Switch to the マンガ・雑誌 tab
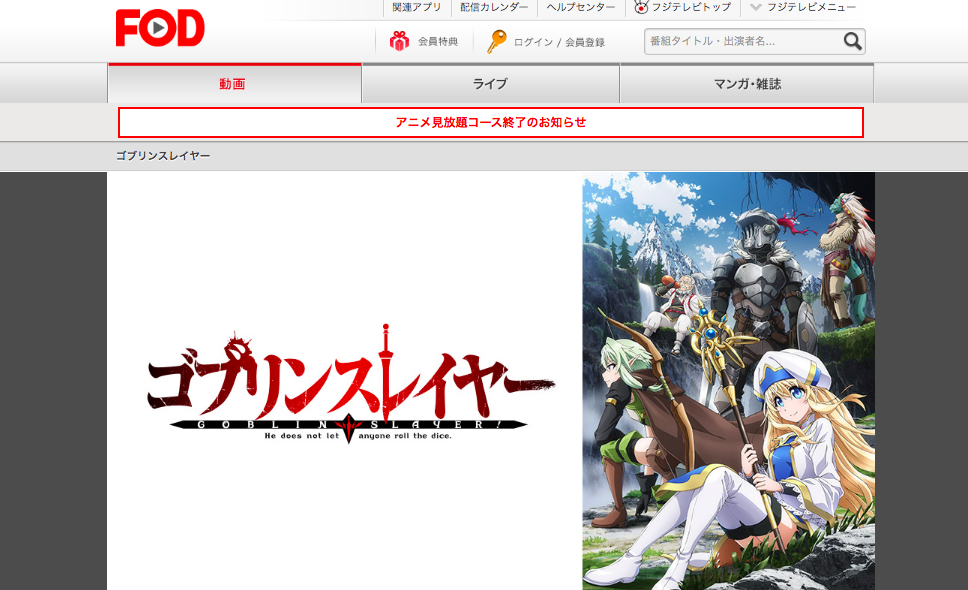The image size is (968, 590). (747, 83)
